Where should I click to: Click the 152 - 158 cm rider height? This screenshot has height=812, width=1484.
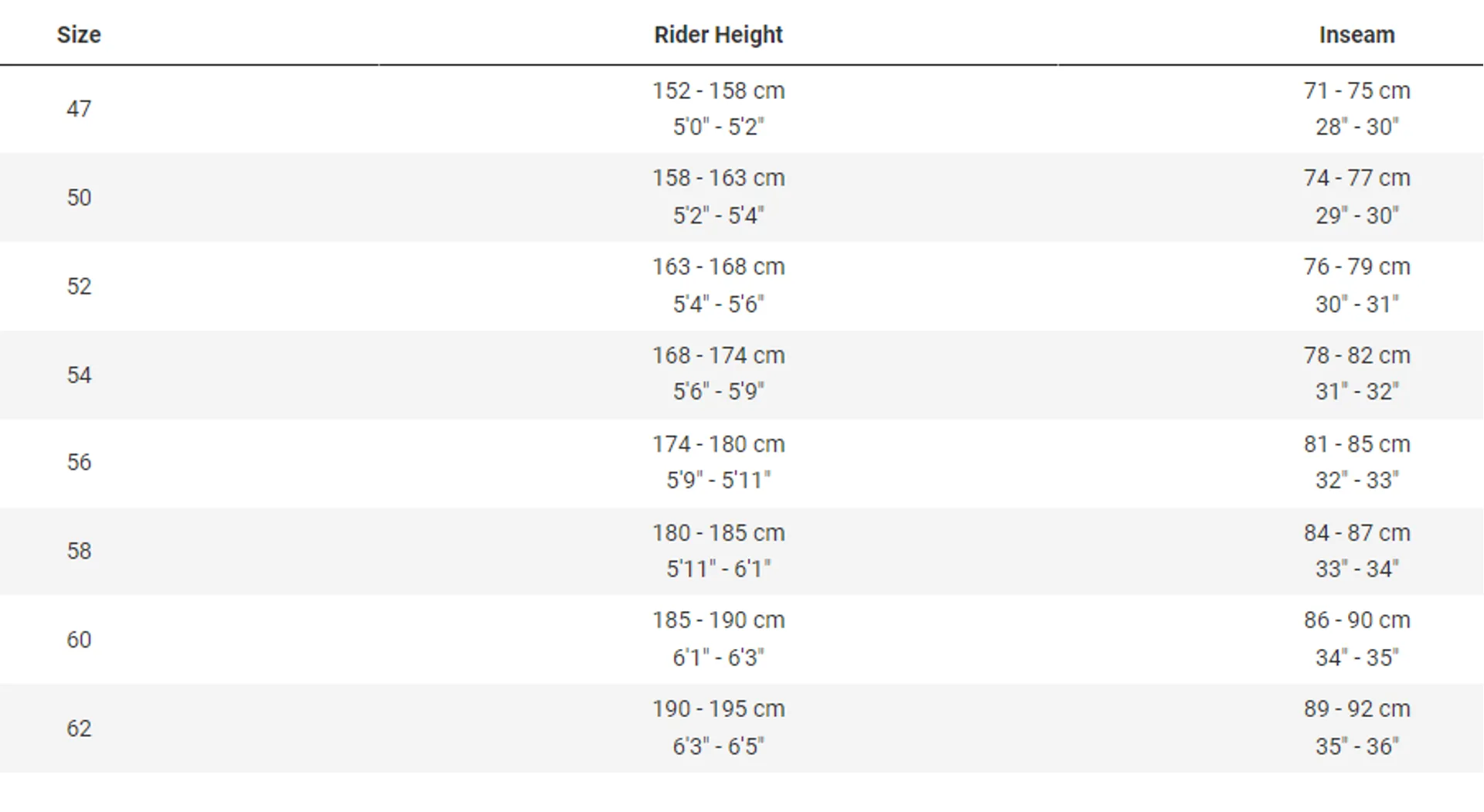[718, 91]
